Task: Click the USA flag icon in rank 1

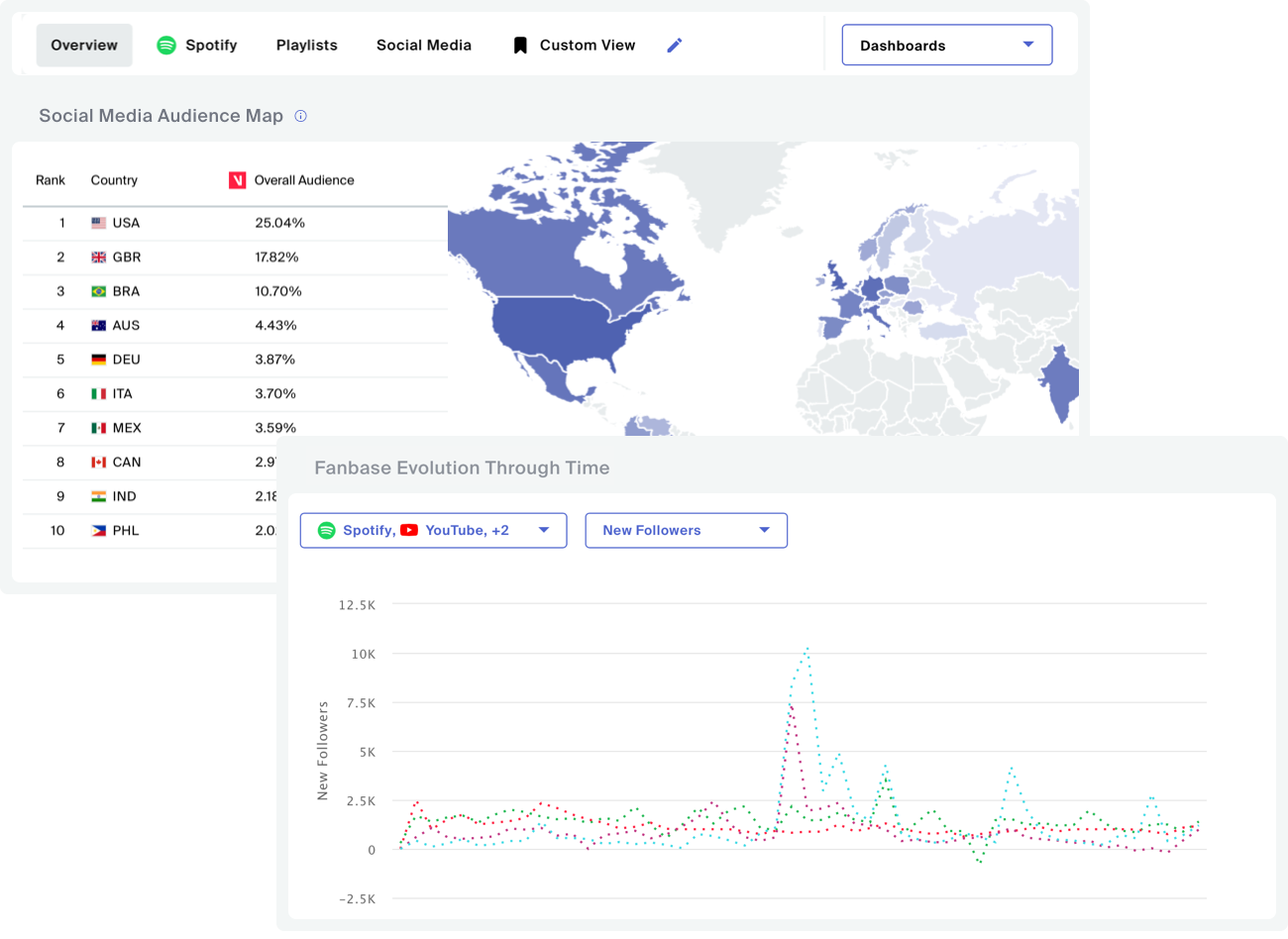Action: (99, 223)
